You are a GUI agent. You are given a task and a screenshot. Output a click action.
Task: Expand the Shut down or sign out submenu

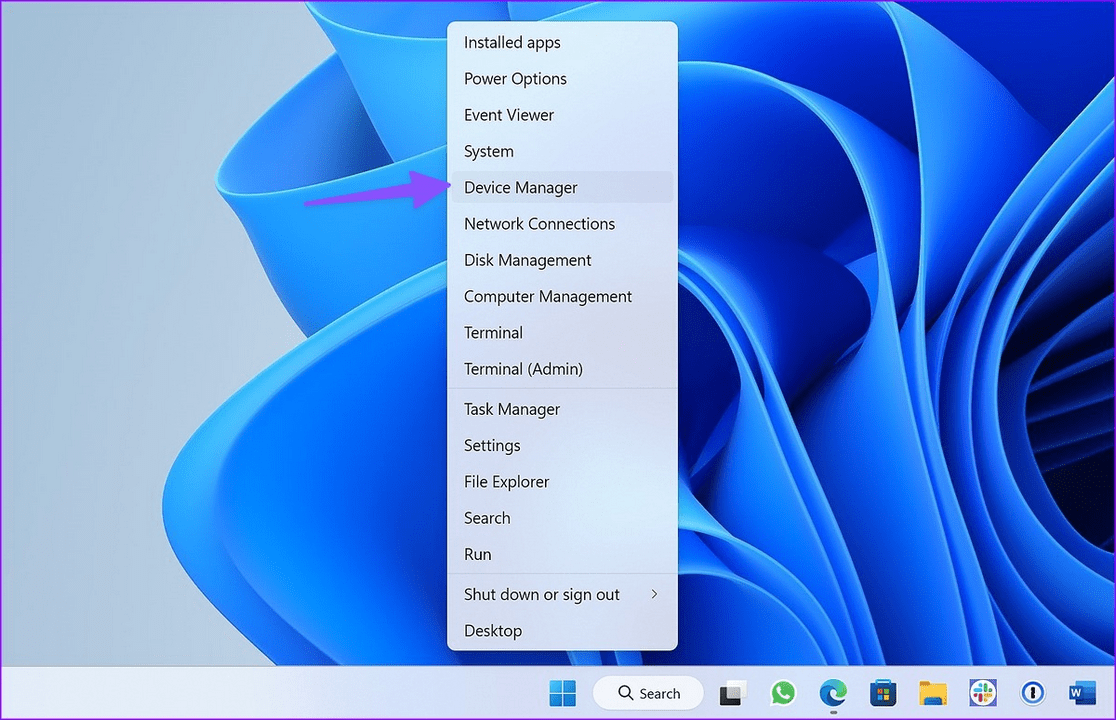pyautogui.click(x=542, y=594)
